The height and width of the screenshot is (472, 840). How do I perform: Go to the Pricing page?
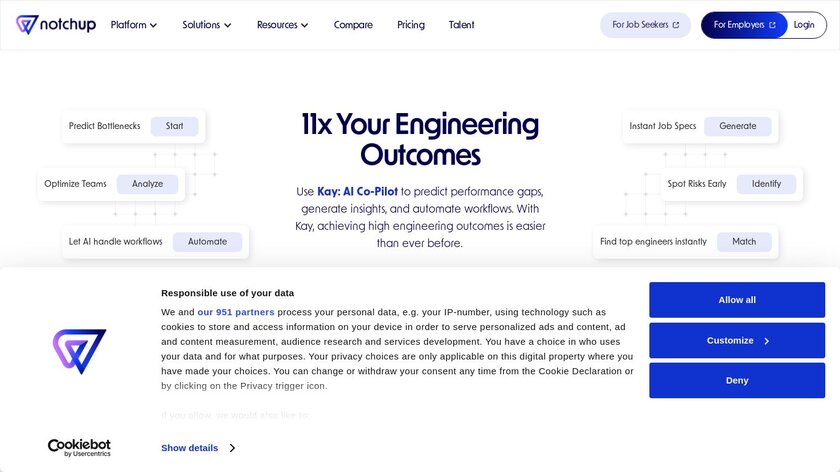[411, 25]
